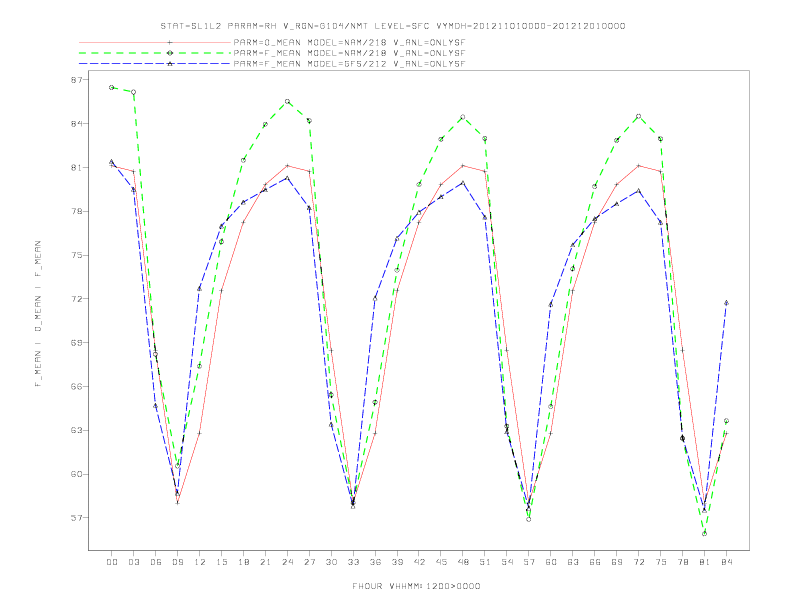
Task: Click x-axis tick label 81
Action: [x=705, y=562]
